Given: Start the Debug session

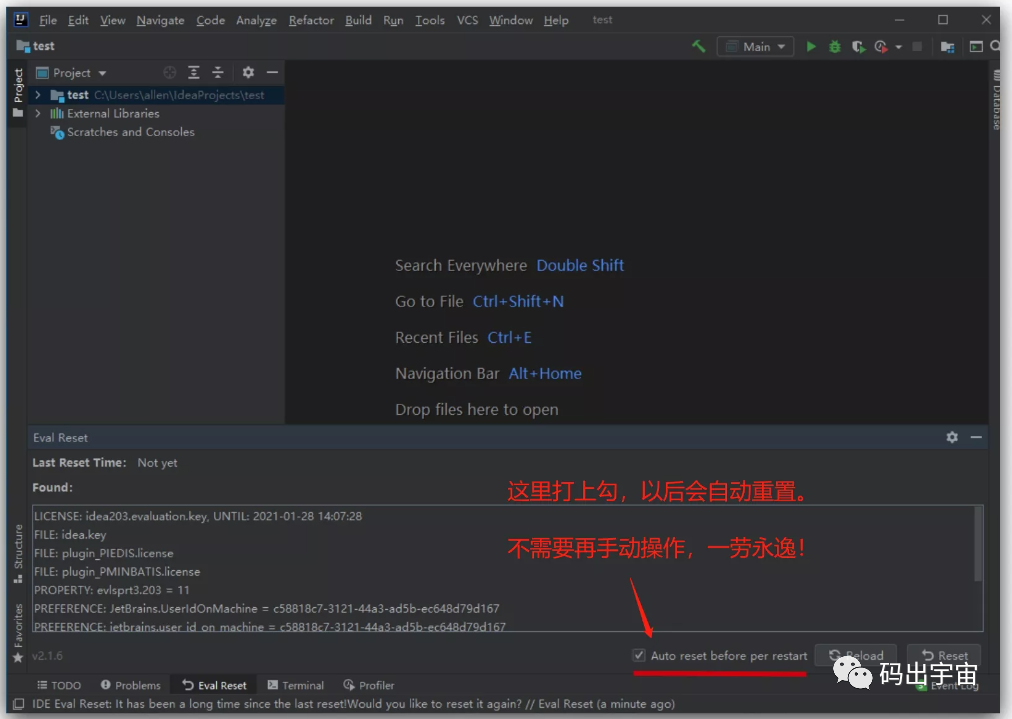Looking at the screenshot, I should pos(834,46).
